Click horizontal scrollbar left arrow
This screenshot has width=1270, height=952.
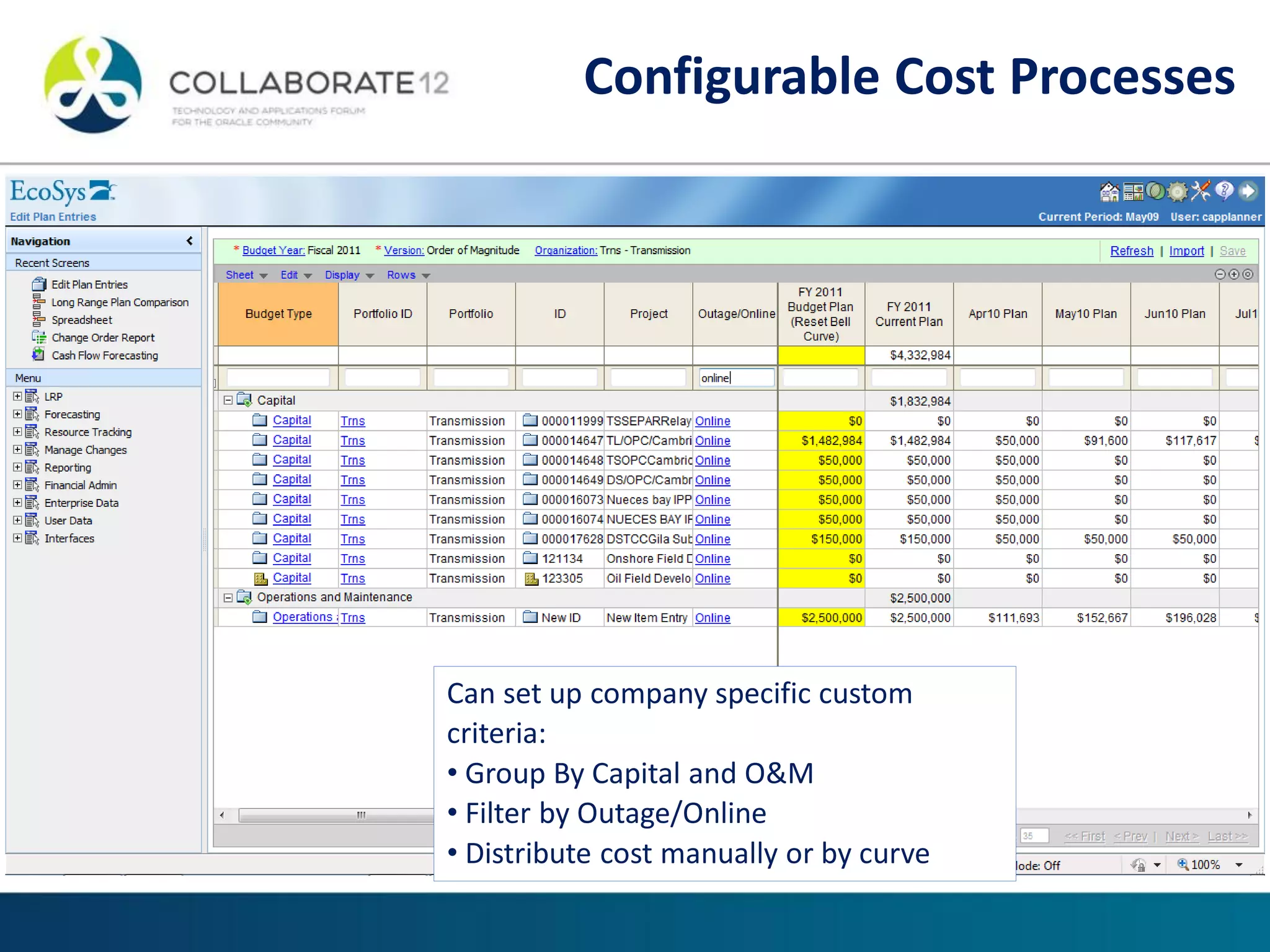(x=222, y=815)
